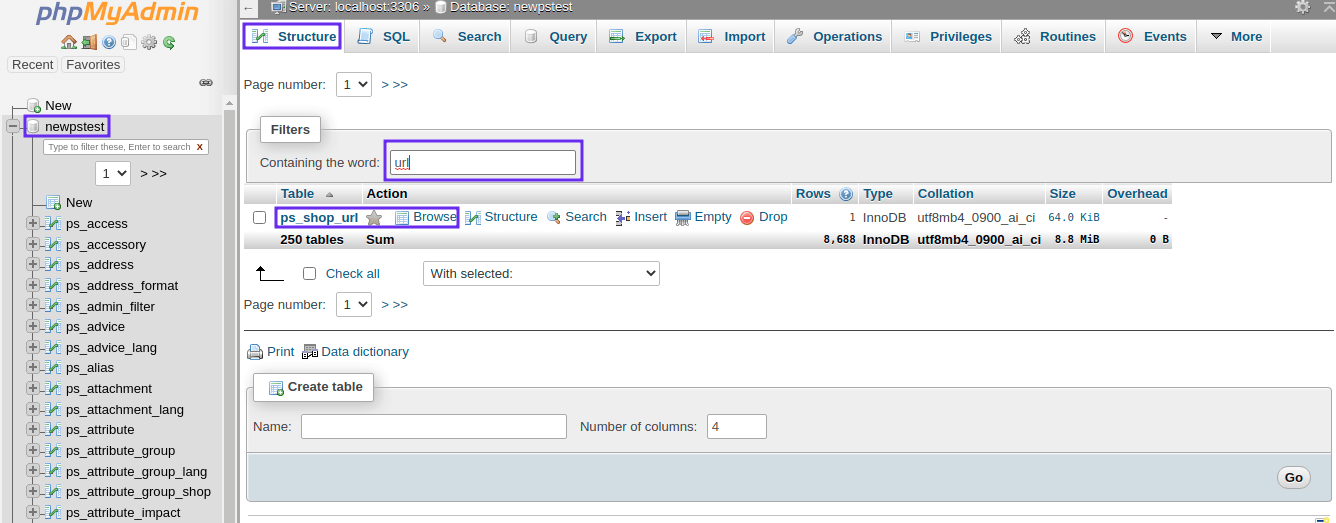Viewport: 1336px width, 523px height.
Task: Click the log out door icon
Action: [89, 42]
